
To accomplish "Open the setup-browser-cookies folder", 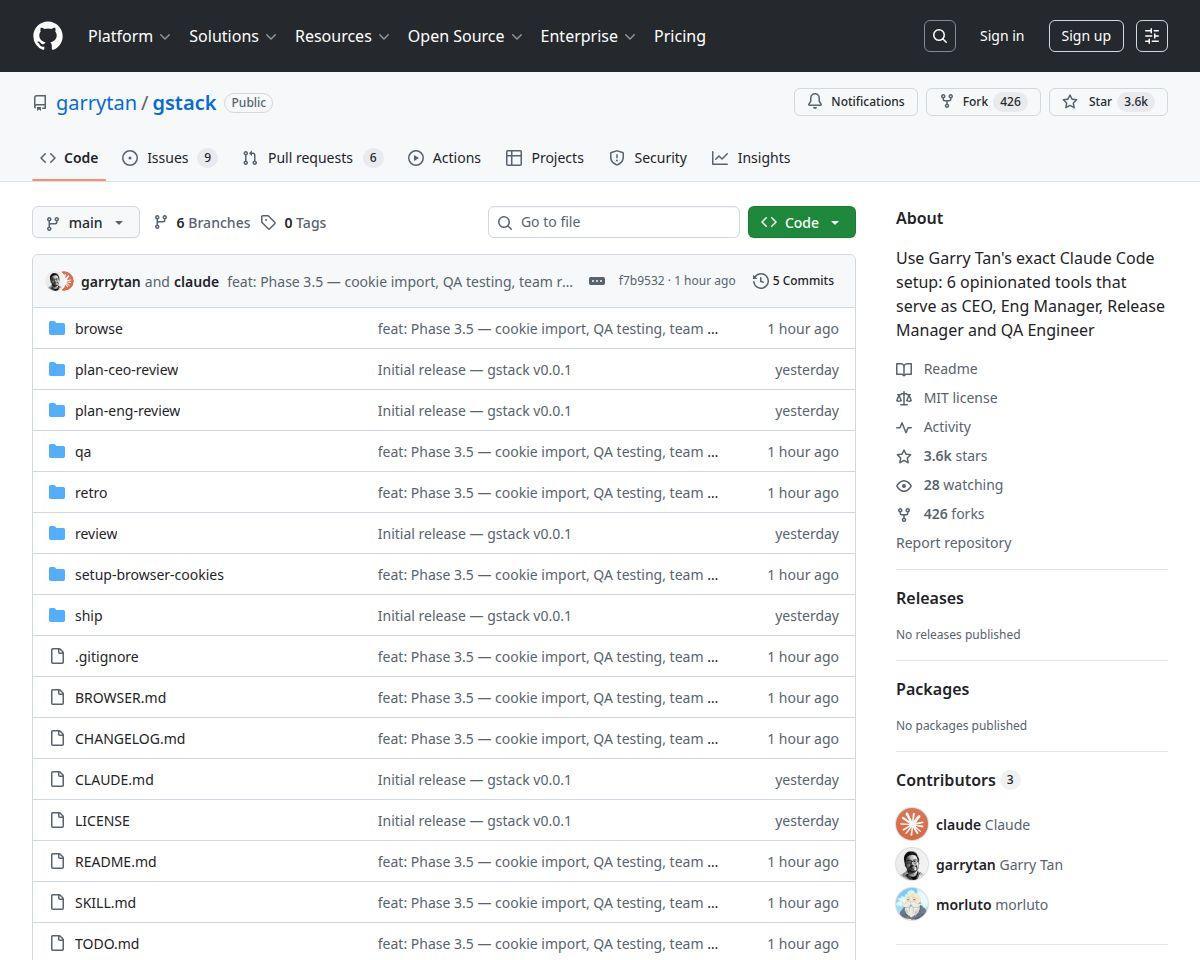I will pos(149,574).
